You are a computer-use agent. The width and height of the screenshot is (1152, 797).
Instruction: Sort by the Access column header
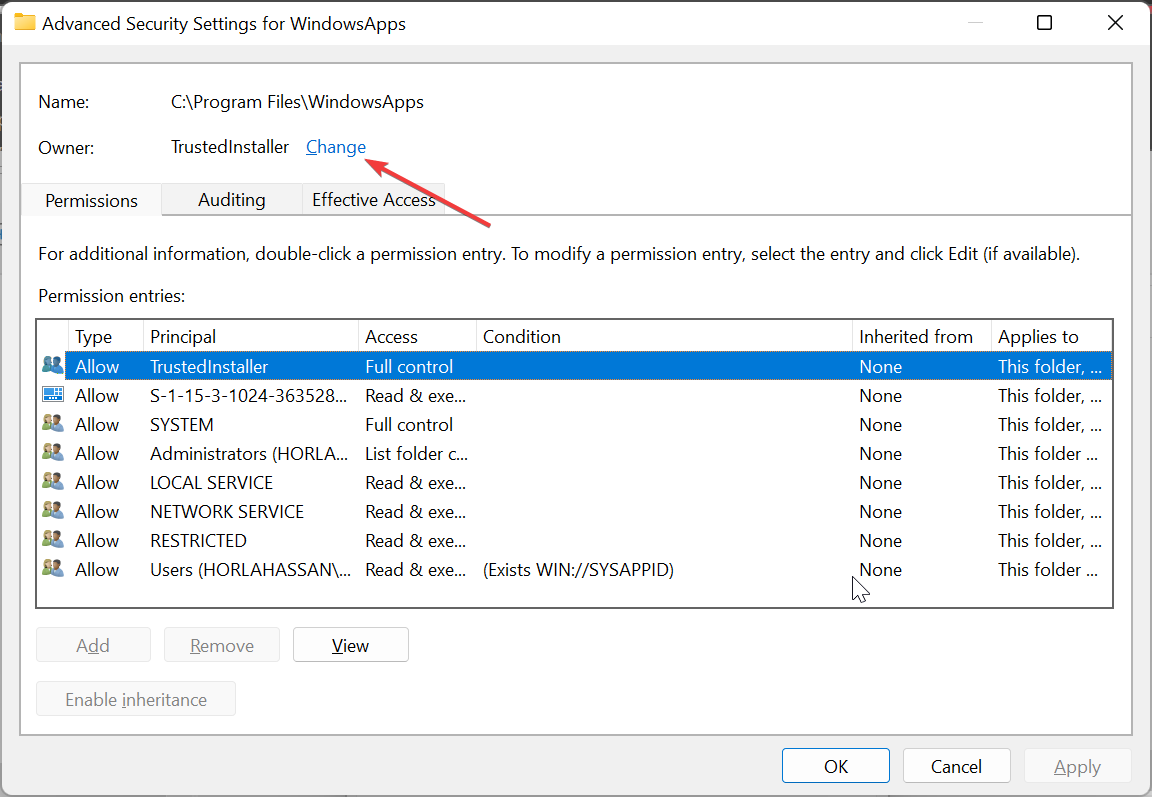[x=416, y=337]
